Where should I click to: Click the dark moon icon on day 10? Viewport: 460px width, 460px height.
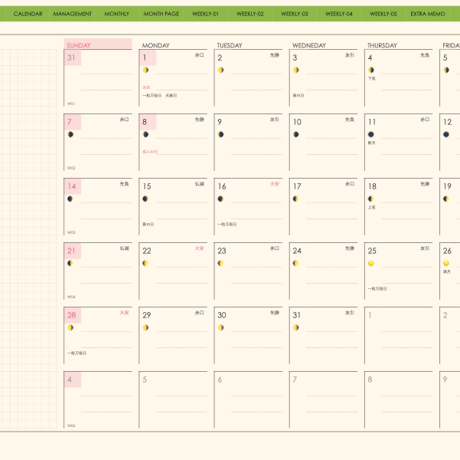[296, 134]
